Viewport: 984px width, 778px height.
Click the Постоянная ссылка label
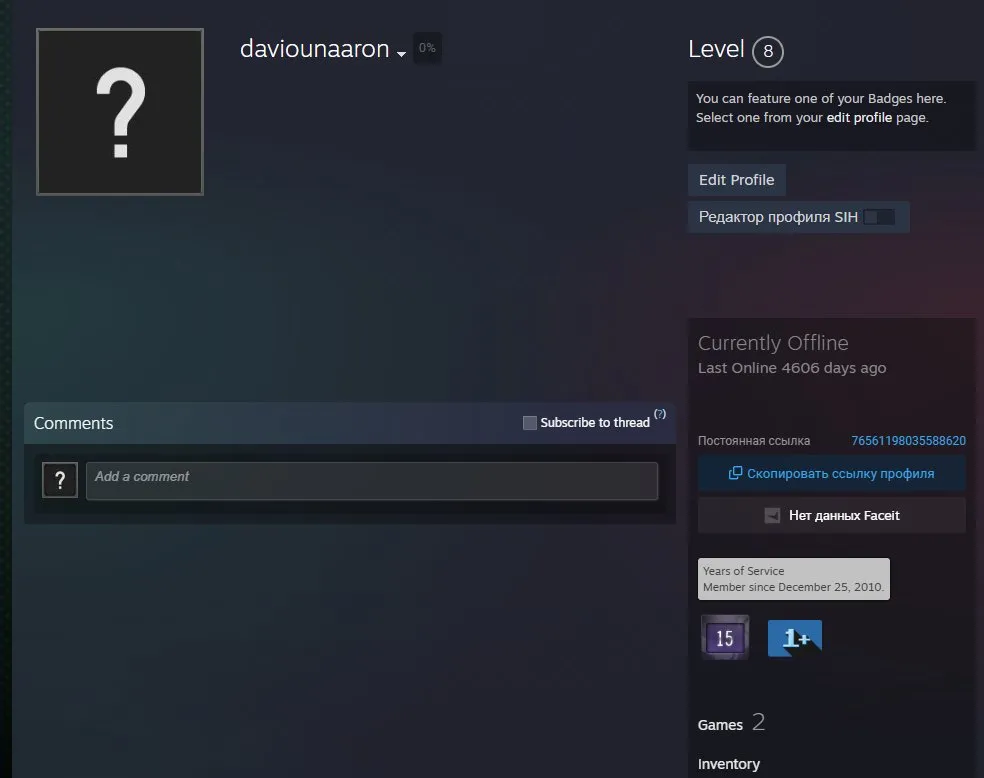[x=754, y=440]
